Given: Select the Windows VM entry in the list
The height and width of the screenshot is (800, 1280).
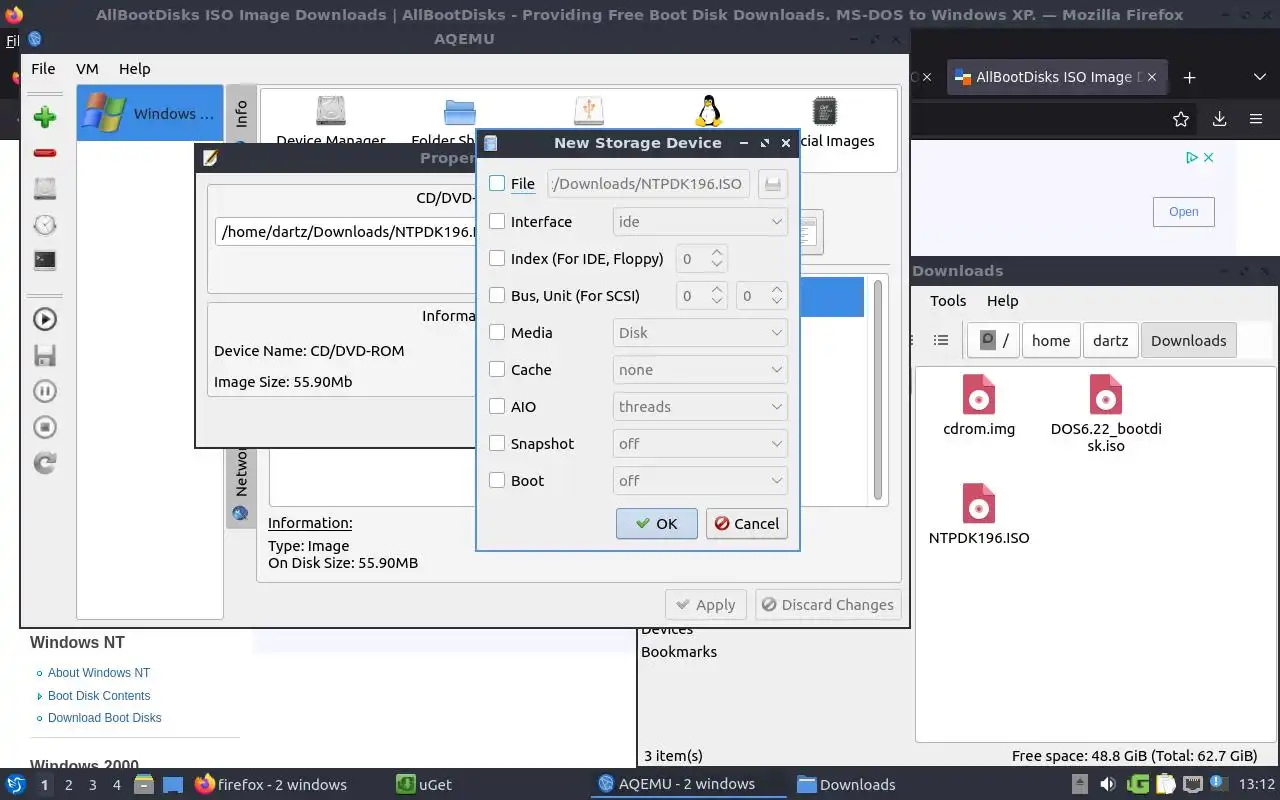Looking at the screenshot, I should pyautogui.click(x=150, y=113).
